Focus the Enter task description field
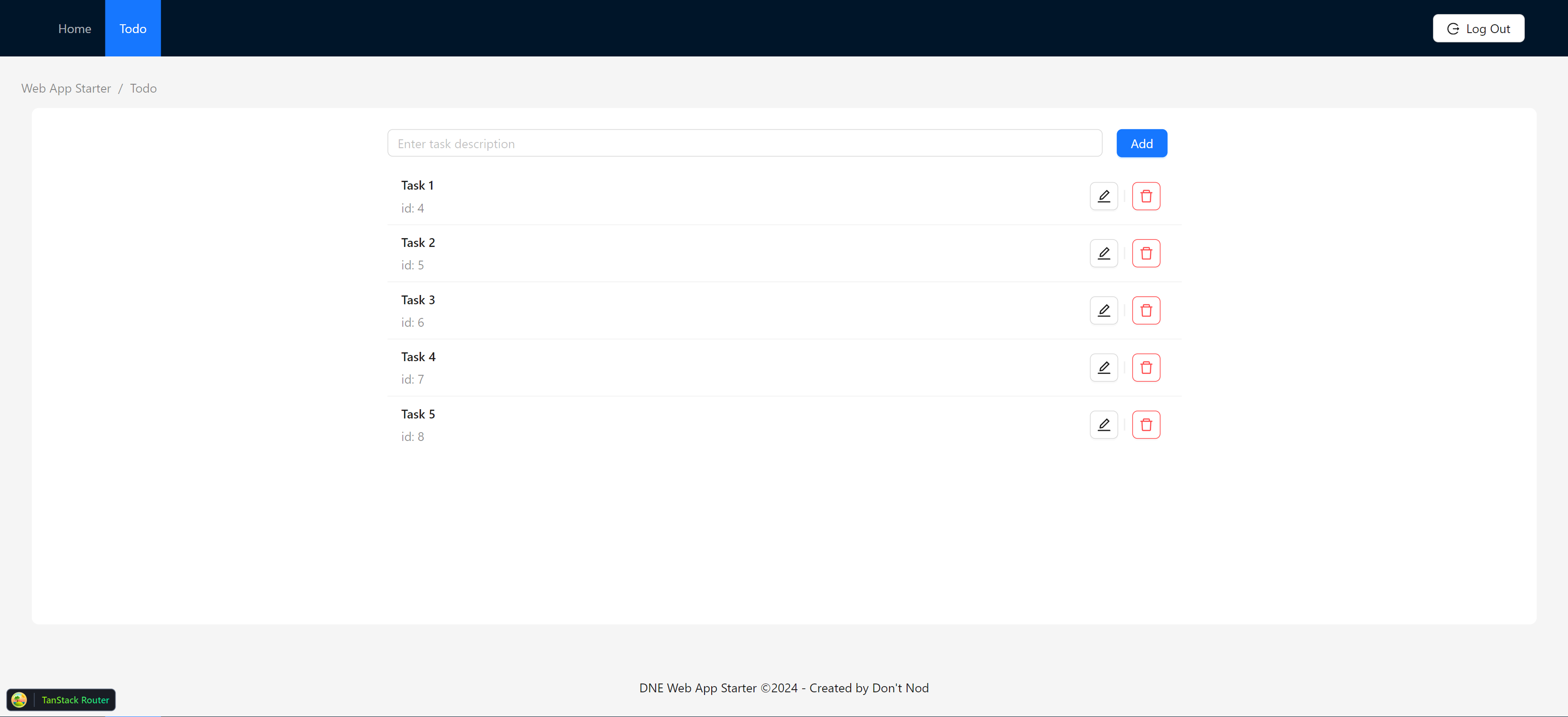 click(744, 143)
